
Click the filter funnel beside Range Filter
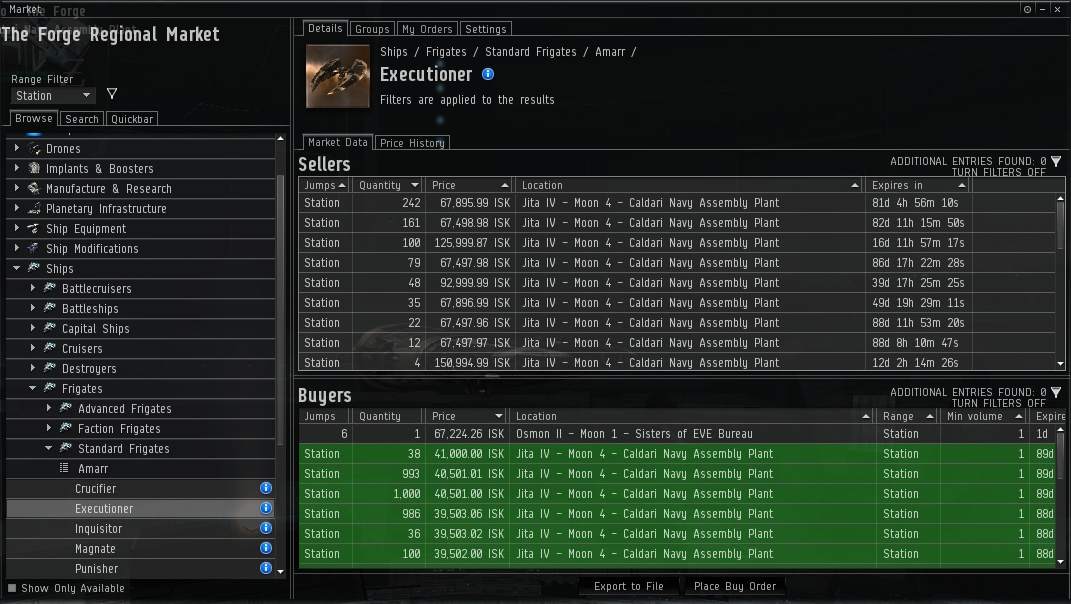112,94
